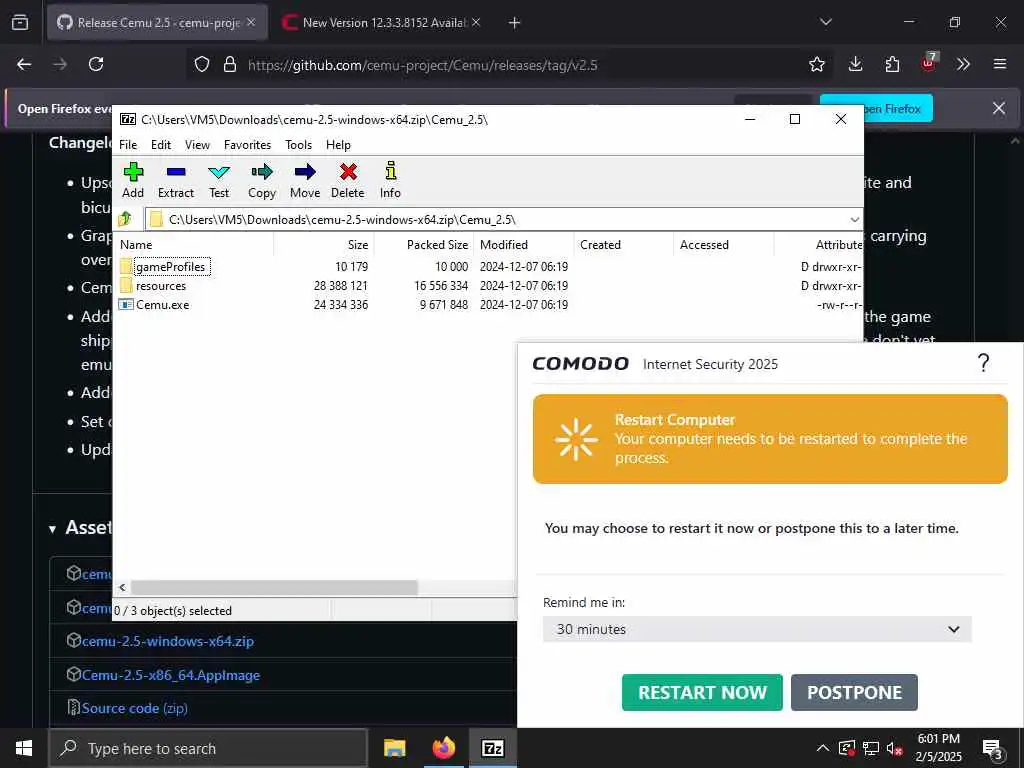The height and width of the screenshot is (768, 1024).
Task: Expand the 7-Zip address path dropdown
Action: (x=854, y=219)
